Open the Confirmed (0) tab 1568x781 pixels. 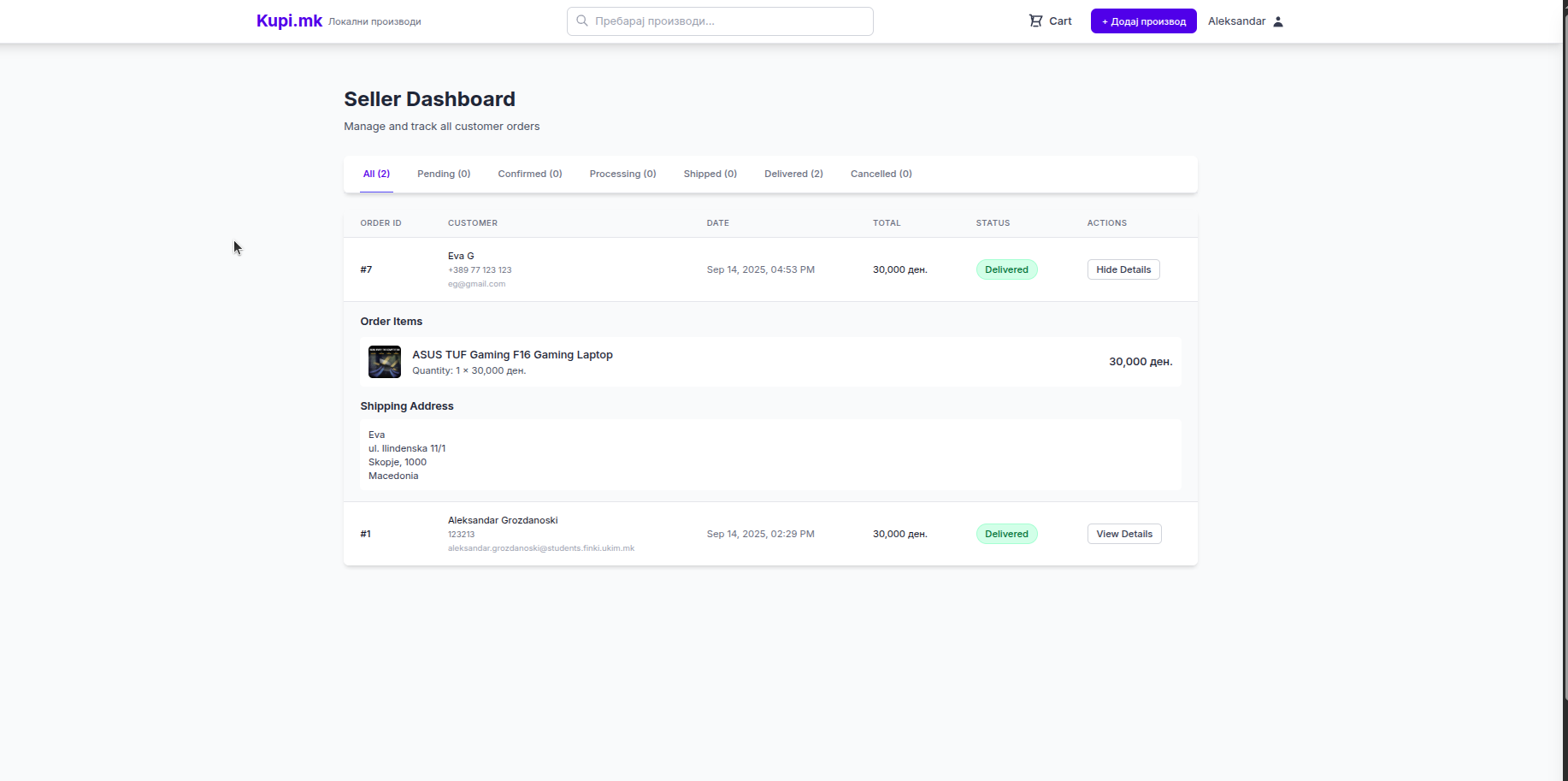tap(529, 174)
